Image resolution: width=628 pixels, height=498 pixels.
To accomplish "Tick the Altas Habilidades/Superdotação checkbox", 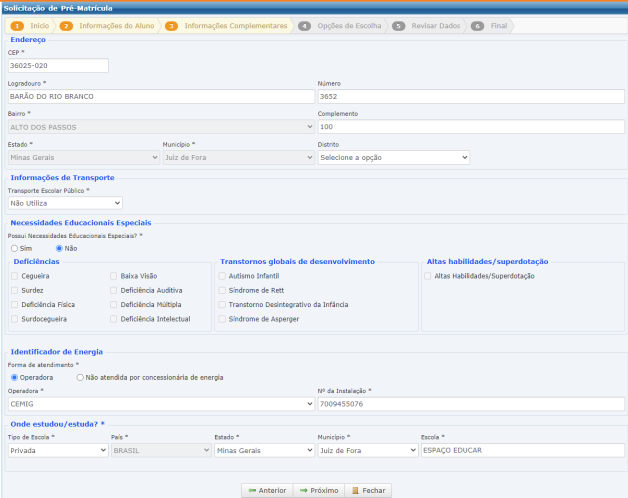I will click(x=428, y=275).
